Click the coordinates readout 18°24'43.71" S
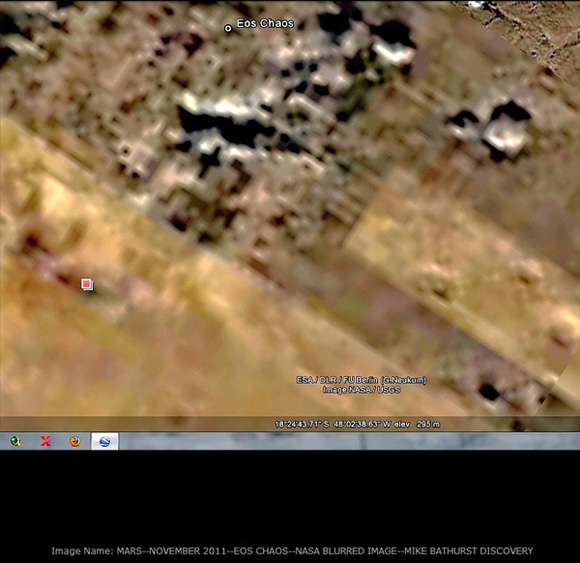The width and height of the screenshot is (580, 563). [301, 424]
